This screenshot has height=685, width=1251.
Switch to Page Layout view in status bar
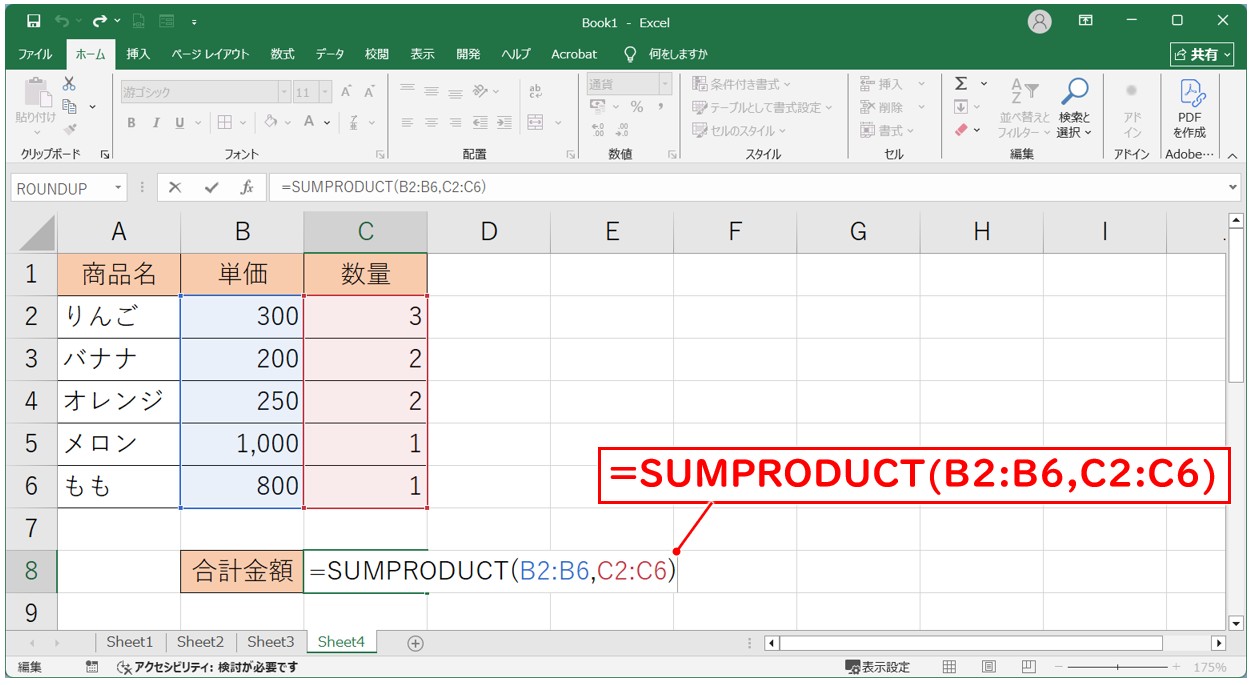989,667
